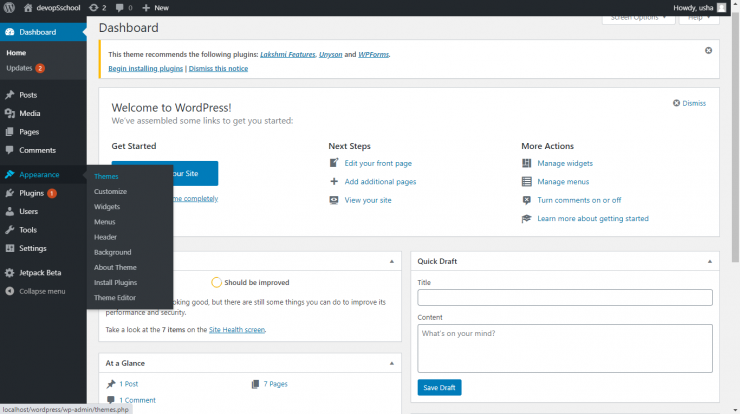The height and width of the screenshot is (414, 740).
Task: Collapse the Quick Draft panel
Action: pos(709,262)
